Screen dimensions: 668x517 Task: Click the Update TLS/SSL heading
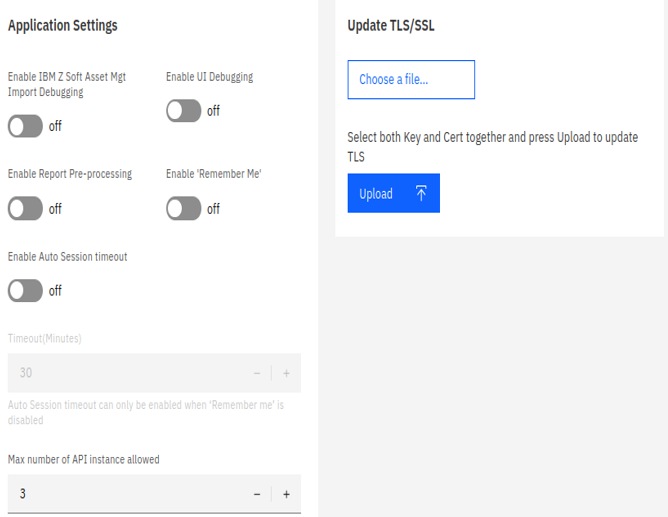coord(390,26)
